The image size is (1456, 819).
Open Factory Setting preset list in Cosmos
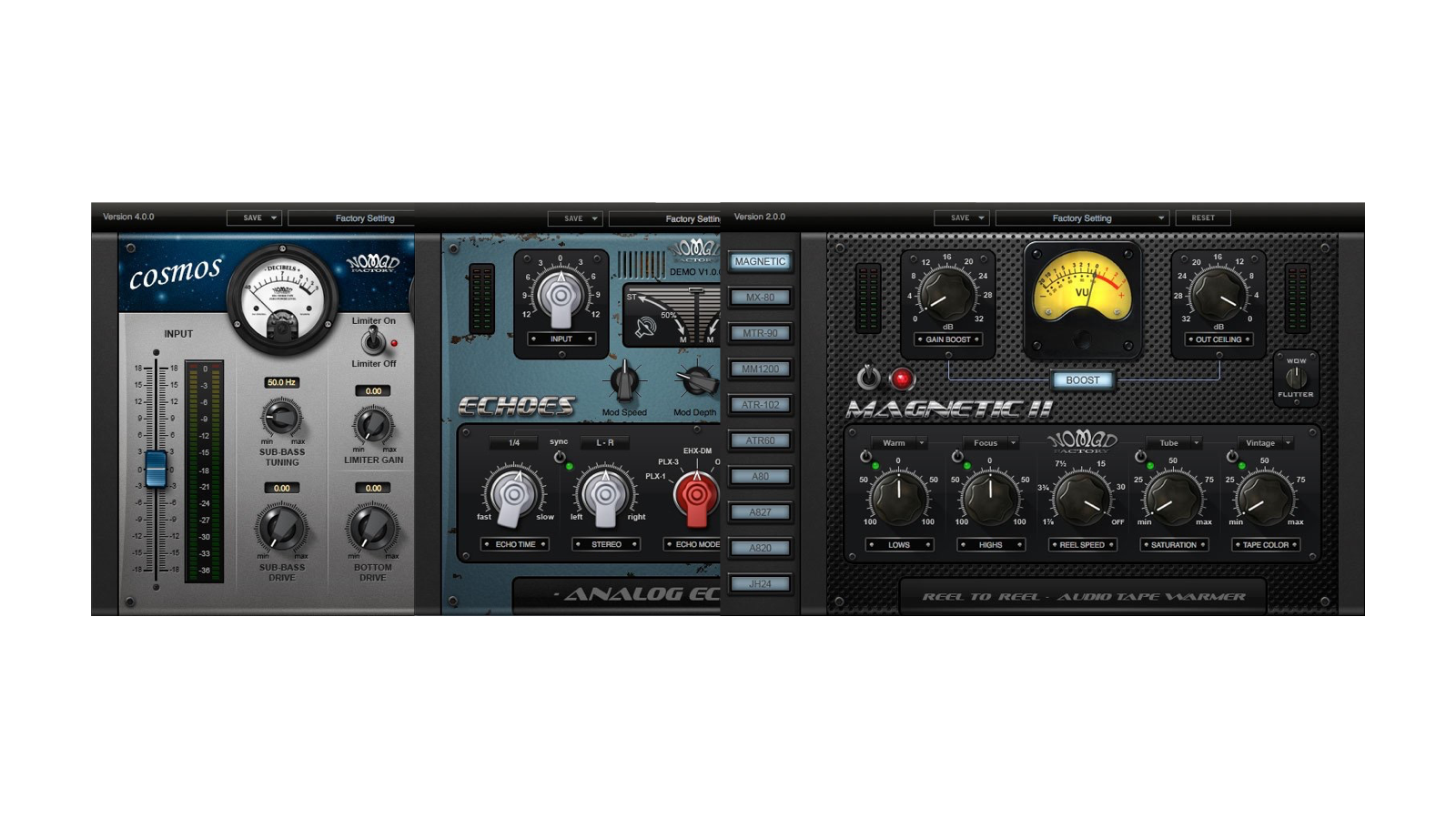pyautogui.click(x=351, y=218)
